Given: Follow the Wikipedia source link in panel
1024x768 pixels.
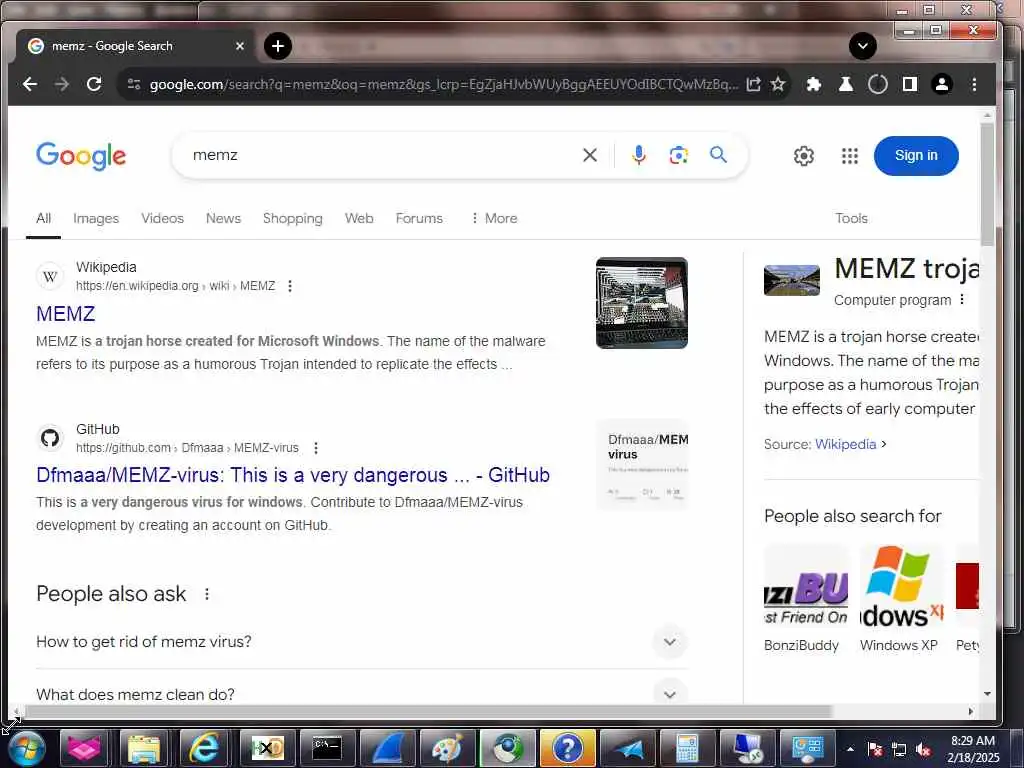Looking at the screenshot, I should tap(846, 444).
